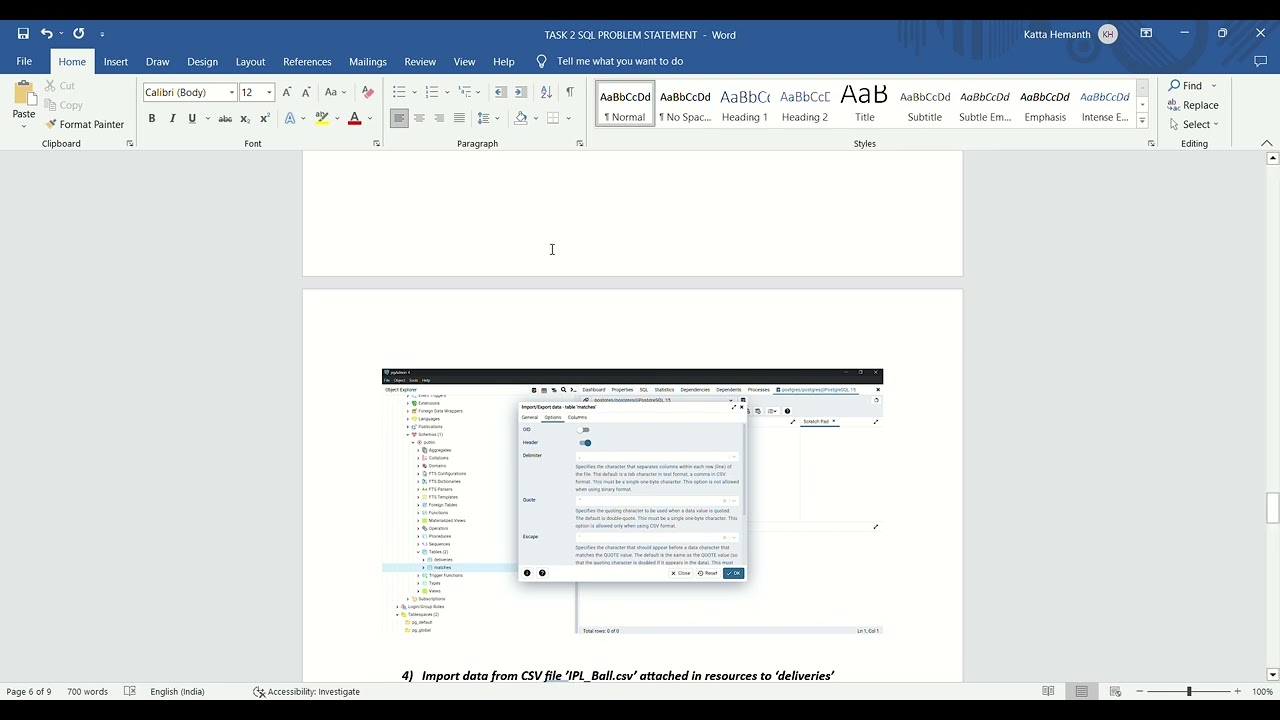The image size is (1280, 720).
Task: Toggle underline formatting
Action: coord(192,118)
